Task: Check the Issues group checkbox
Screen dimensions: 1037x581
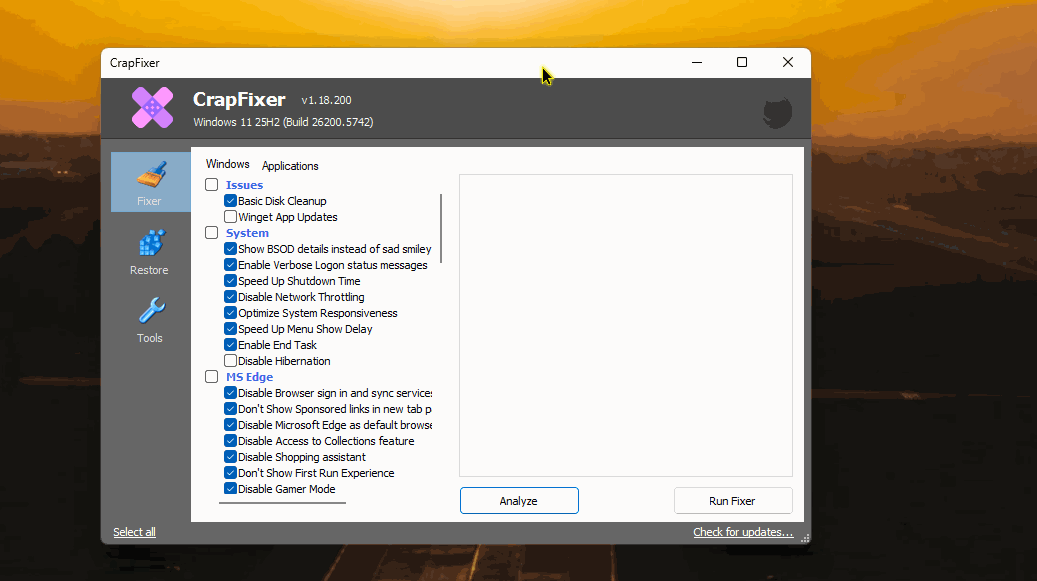Action: coord(212,184)
